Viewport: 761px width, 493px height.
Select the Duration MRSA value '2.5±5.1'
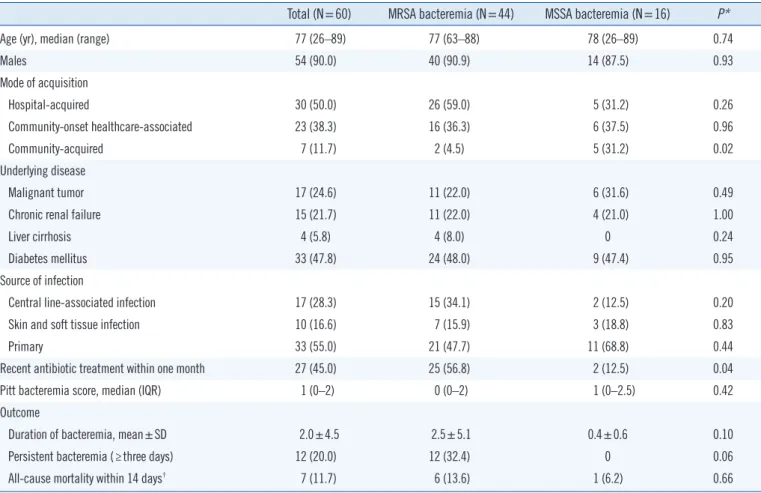[451, 434]
